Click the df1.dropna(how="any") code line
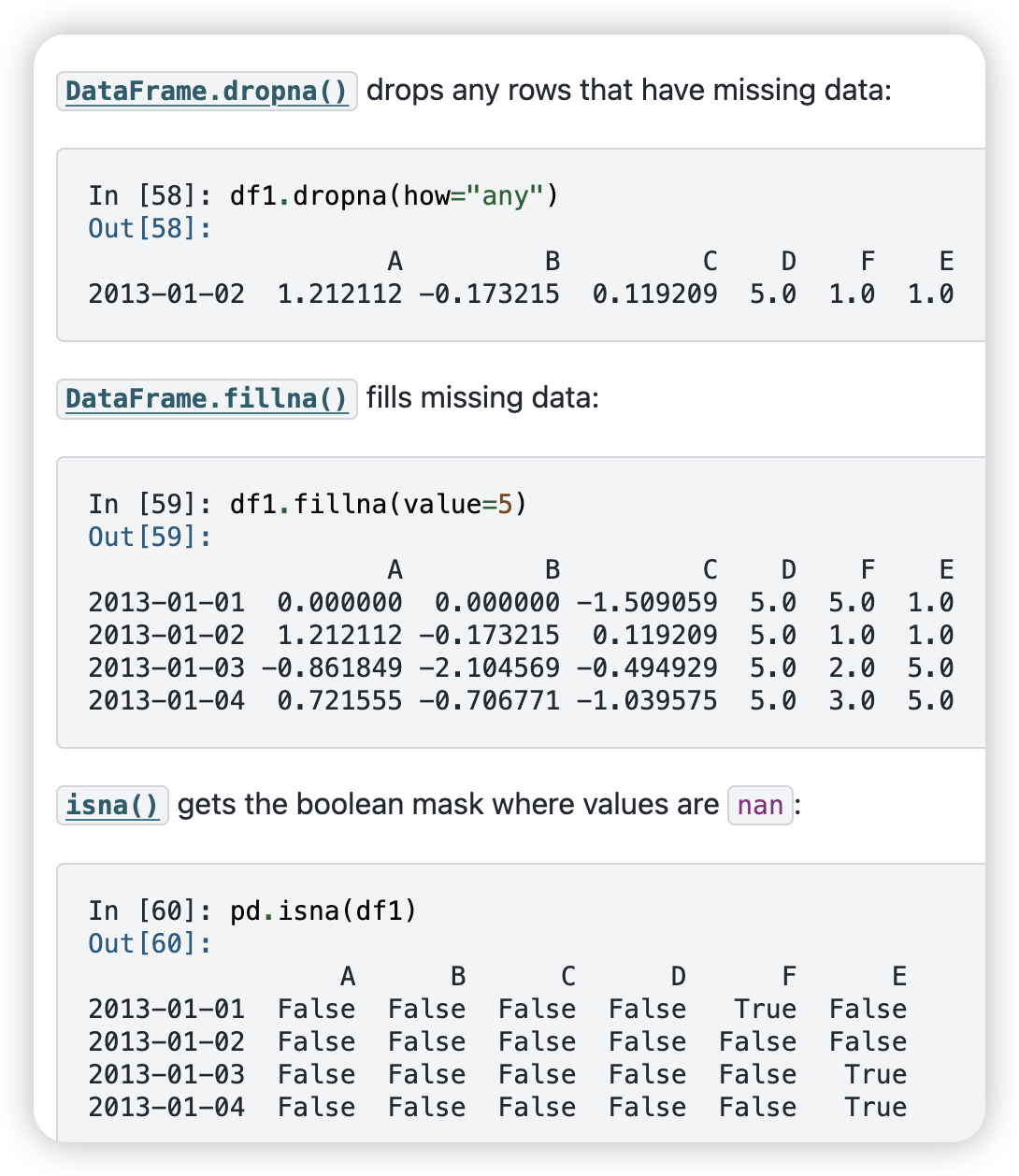Viewport: 1019px width, 1176px height. 394,195
